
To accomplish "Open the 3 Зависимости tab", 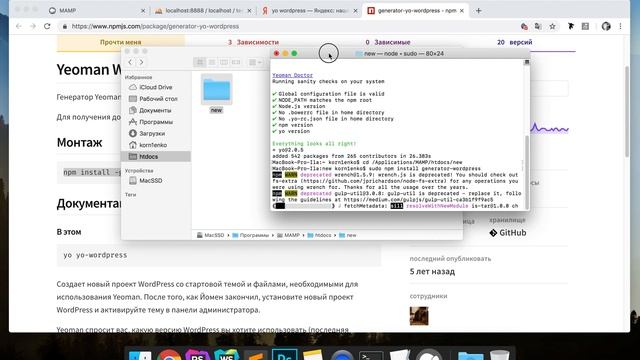I will (x=253, y=42).
